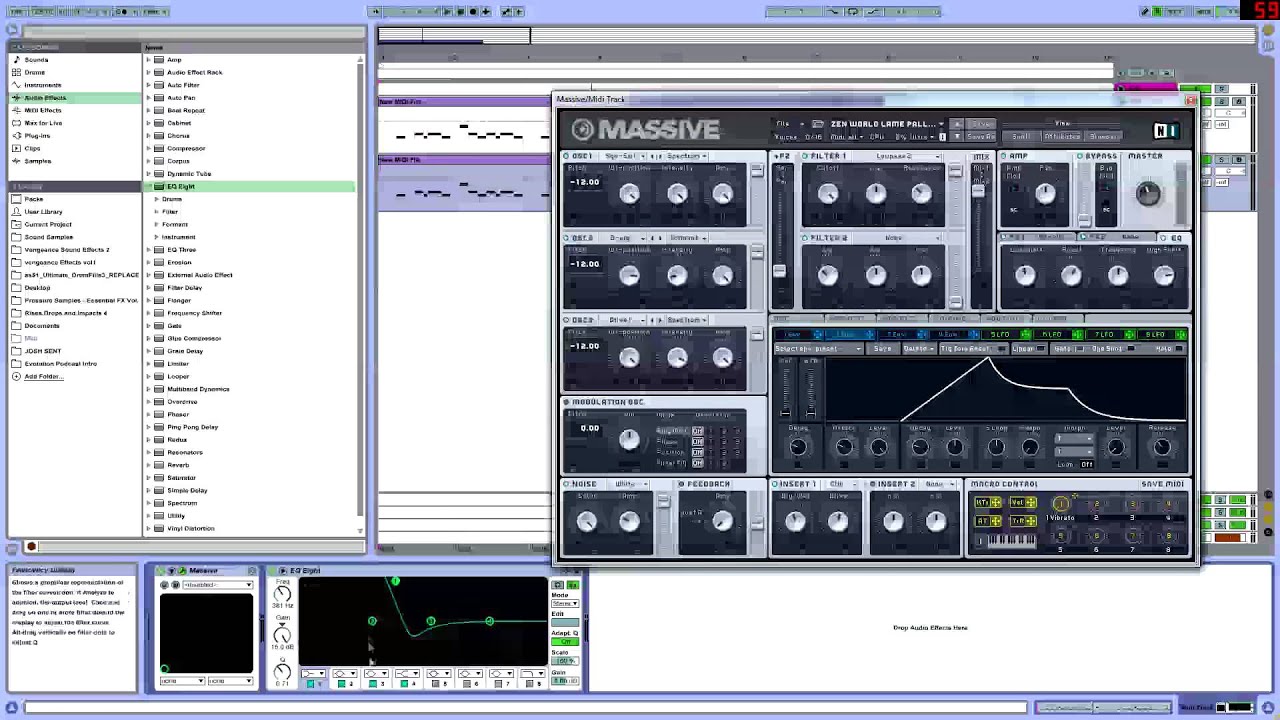Open envelope preset select dropdown in Massive
The width and height of the screenshot is (1280, 720).
[x=818, y=350]
